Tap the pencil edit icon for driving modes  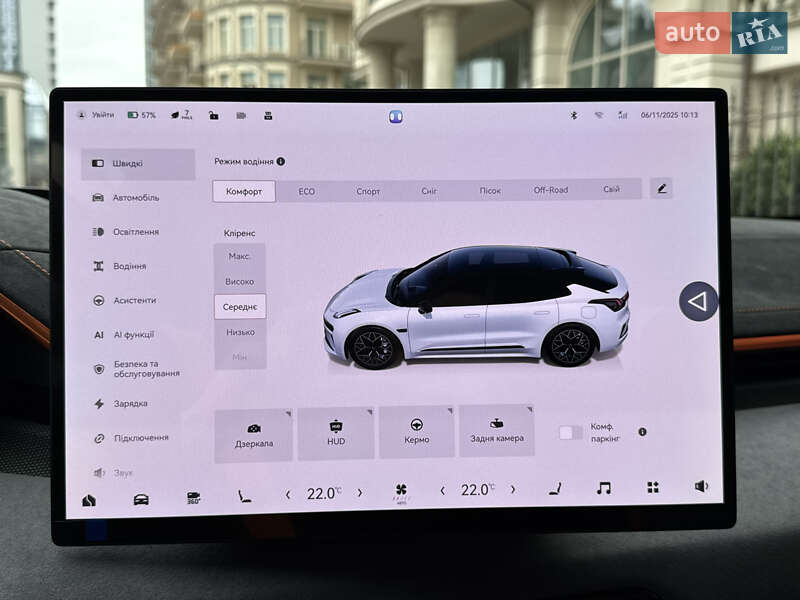[x=661, y=188]
